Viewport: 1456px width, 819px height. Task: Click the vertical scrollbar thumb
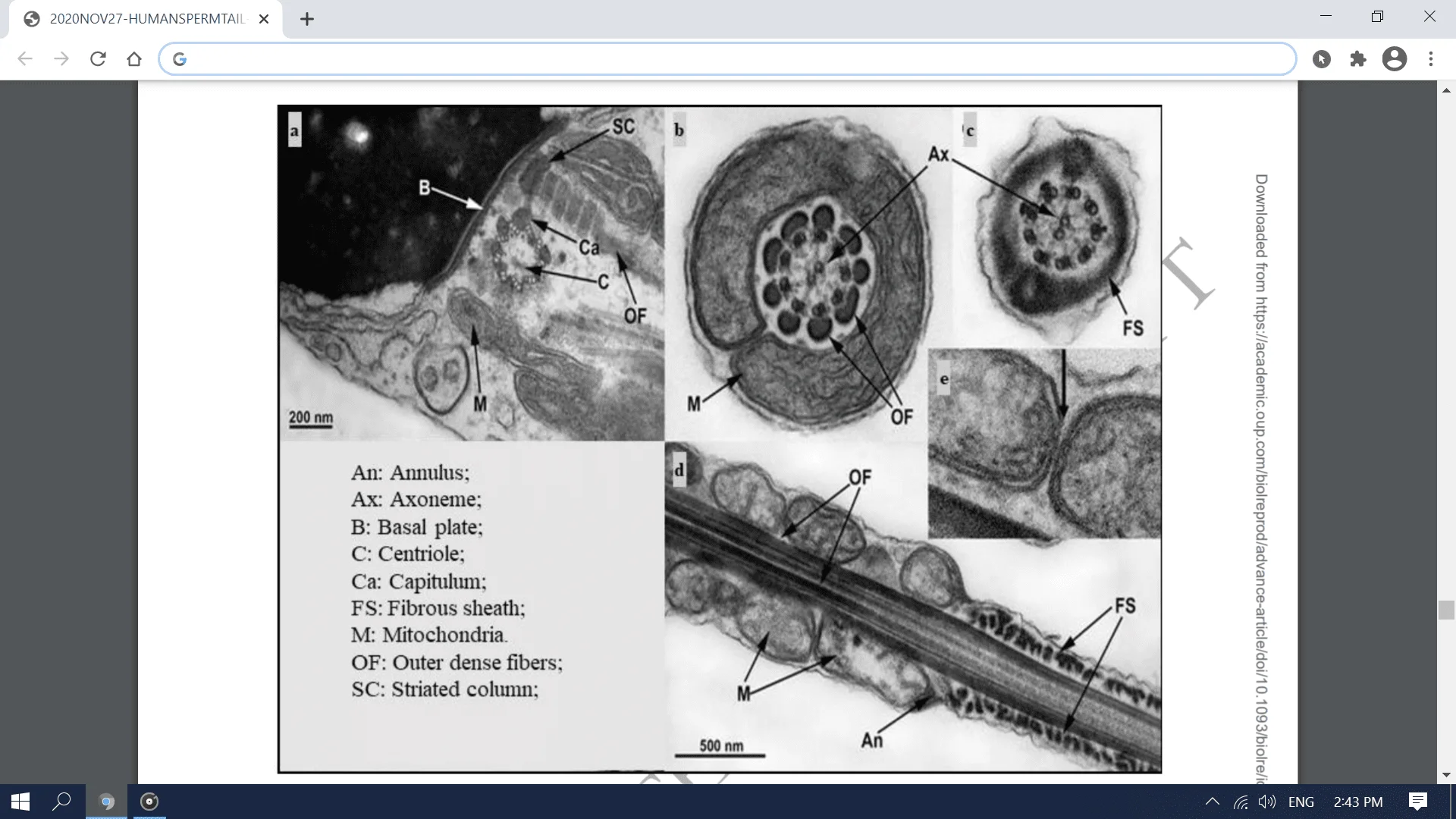coord(1446,610)
